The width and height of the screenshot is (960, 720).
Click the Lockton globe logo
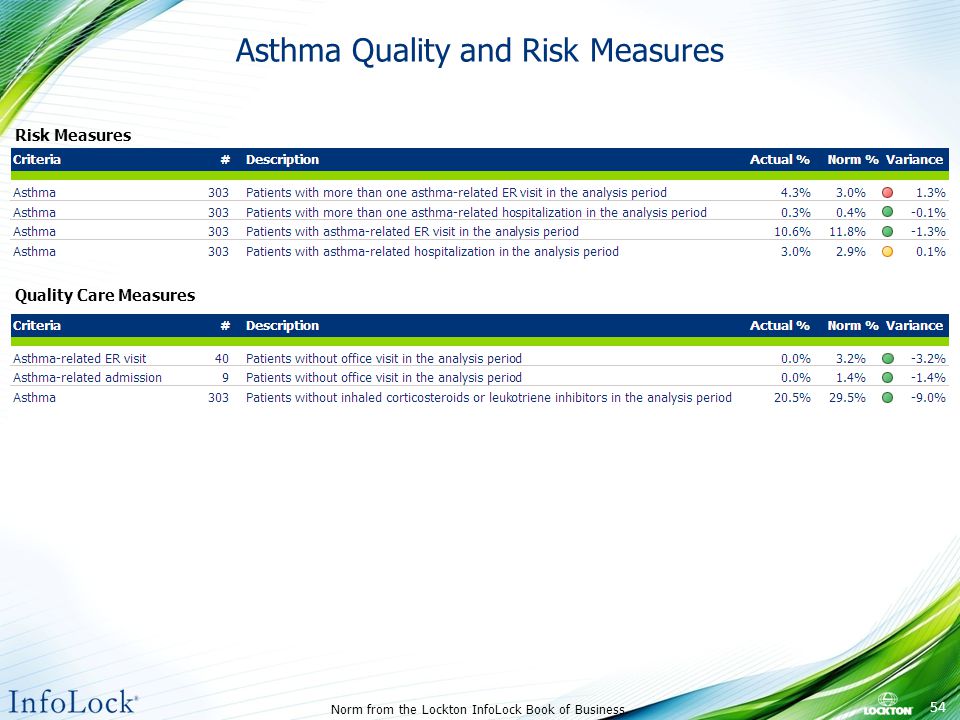click(888, 704)
